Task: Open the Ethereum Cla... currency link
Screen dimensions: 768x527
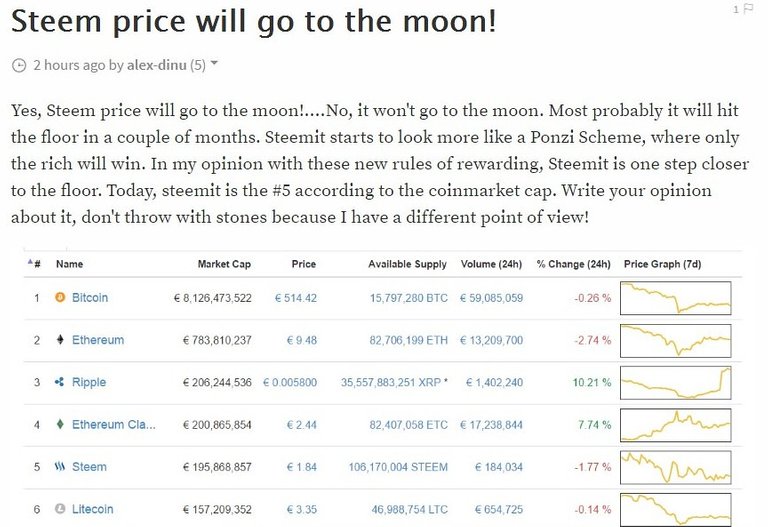Action: pyautogui.click(x=114, y=425)
